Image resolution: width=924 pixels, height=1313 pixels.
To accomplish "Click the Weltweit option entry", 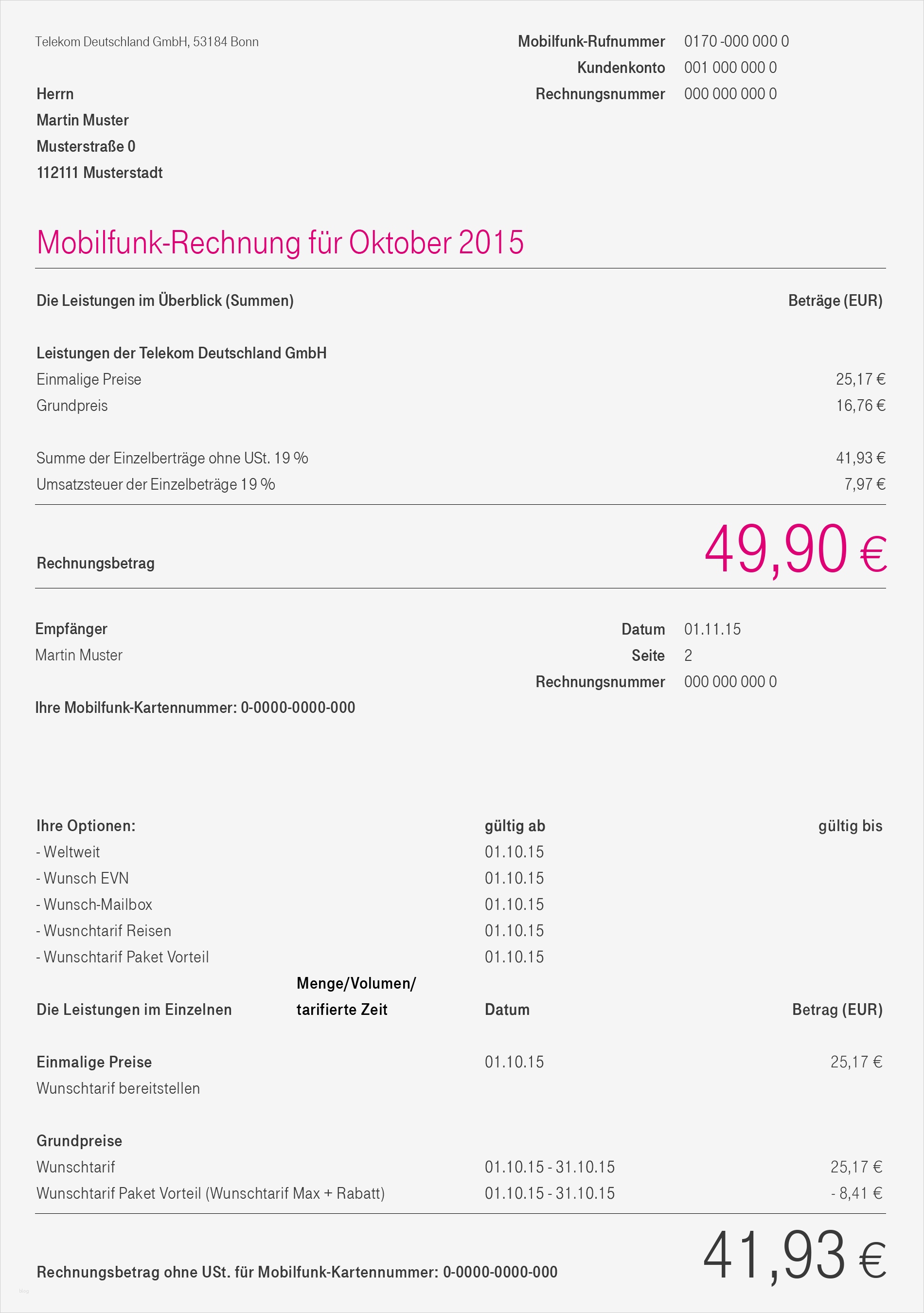I will click(x=69, y=852).
